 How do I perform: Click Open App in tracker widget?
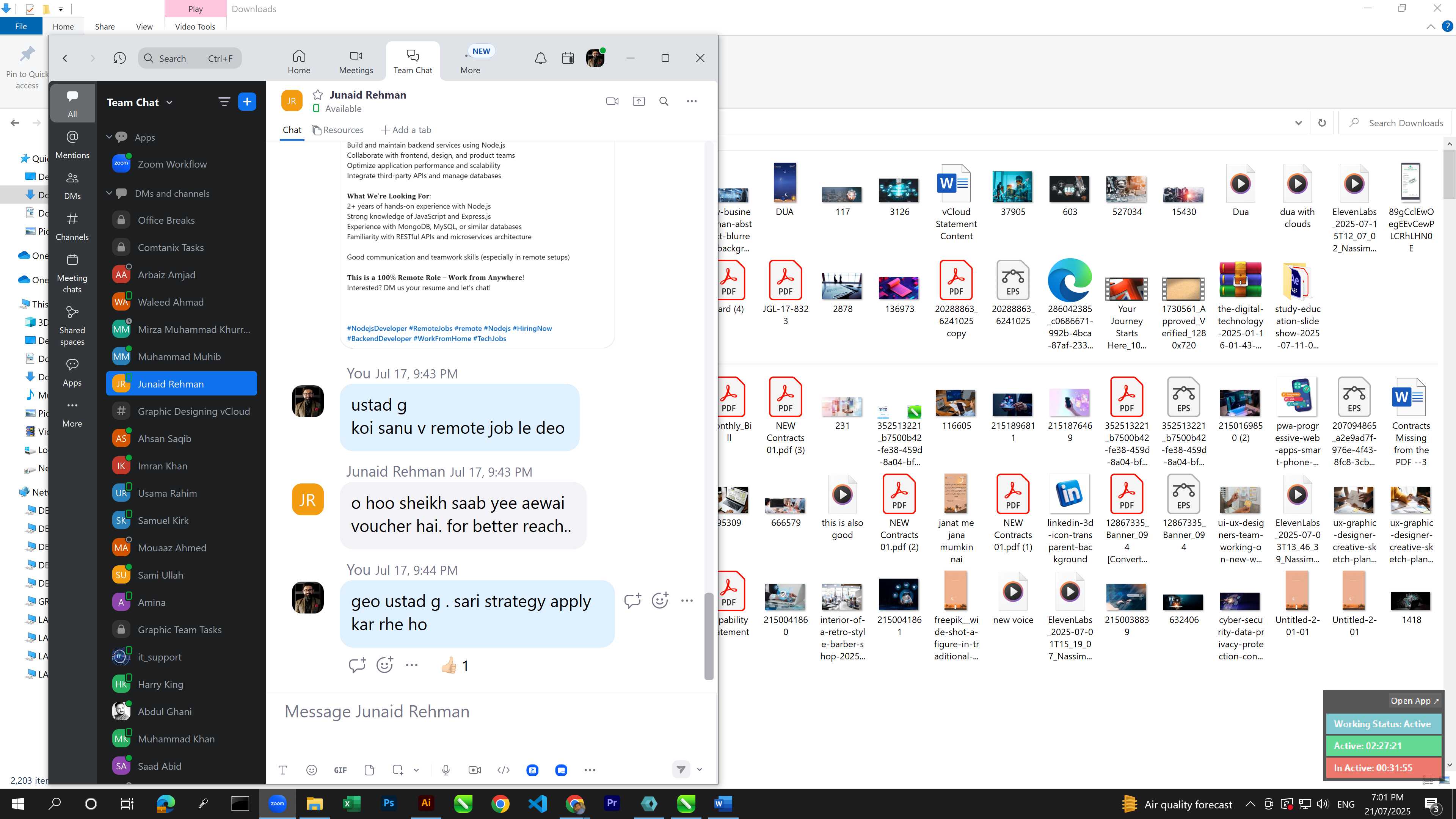pos(1414,701)
